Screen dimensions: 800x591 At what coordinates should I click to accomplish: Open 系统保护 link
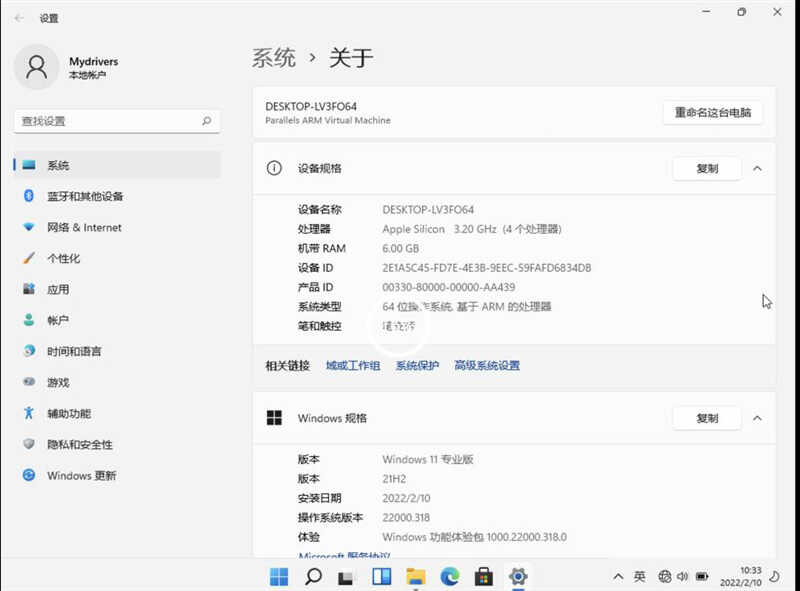417,365
